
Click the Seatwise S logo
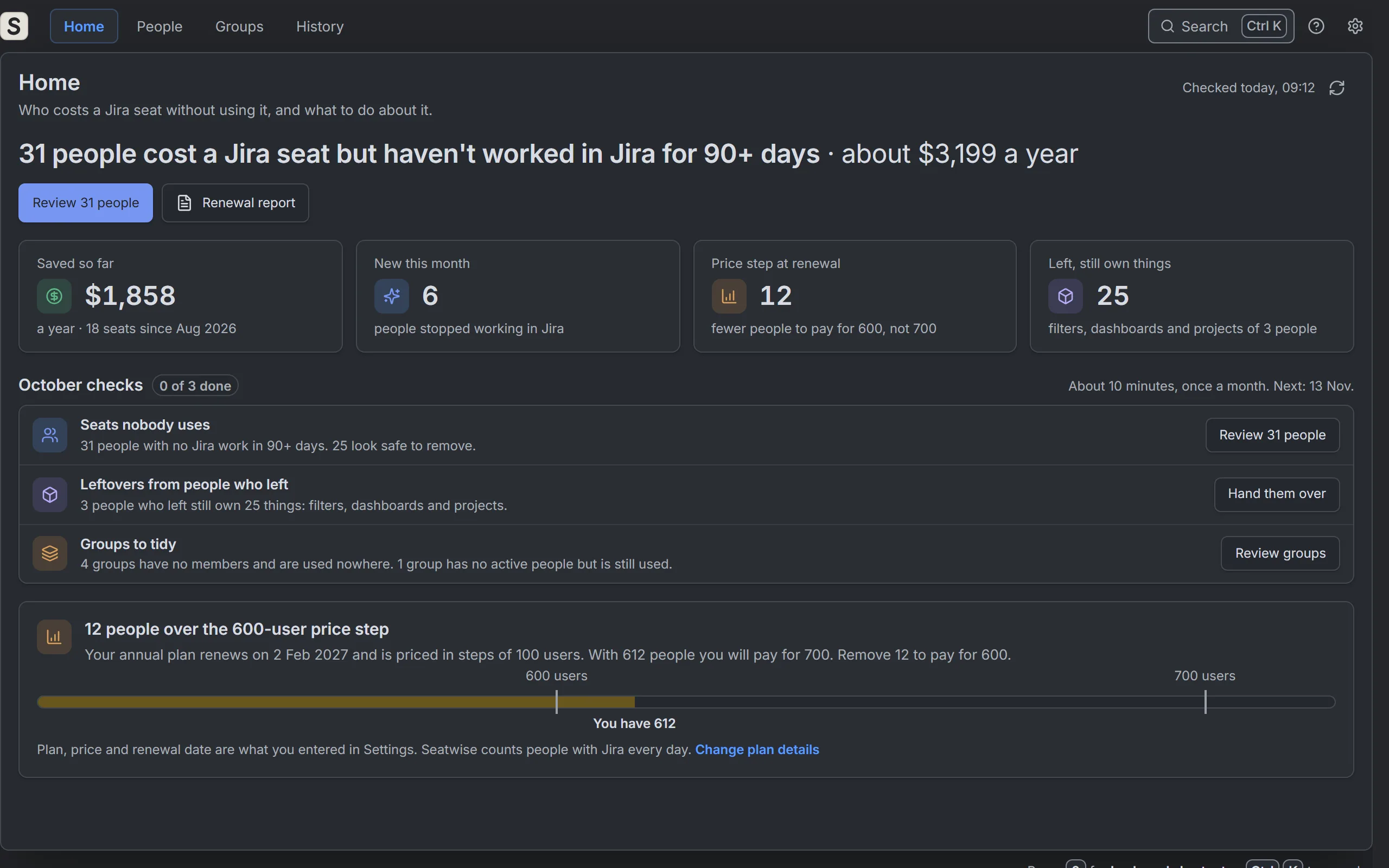pos(14,26)
